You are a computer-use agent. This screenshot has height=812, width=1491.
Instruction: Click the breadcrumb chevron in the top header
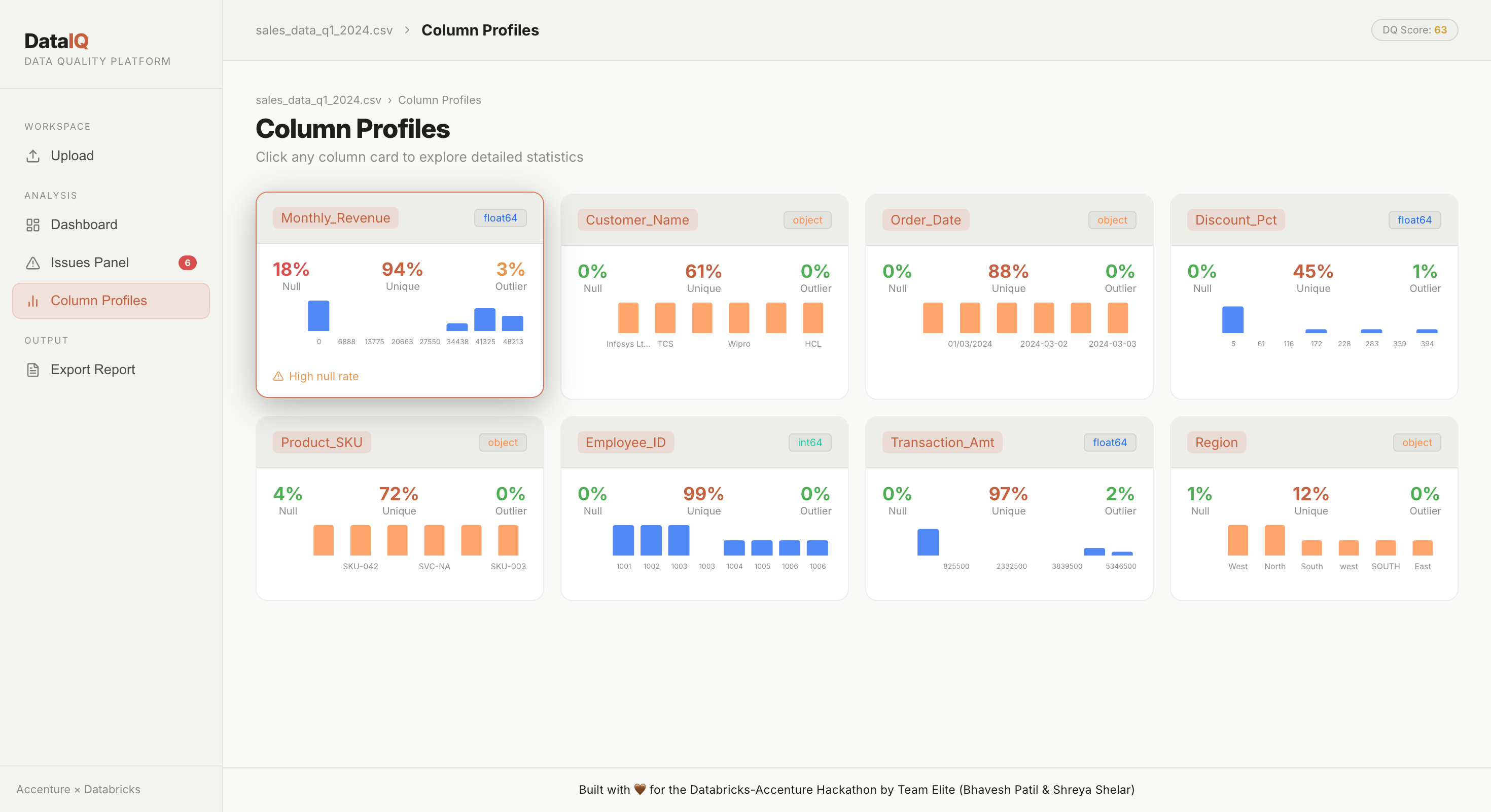pyautogui.click(x=407, y=30)
